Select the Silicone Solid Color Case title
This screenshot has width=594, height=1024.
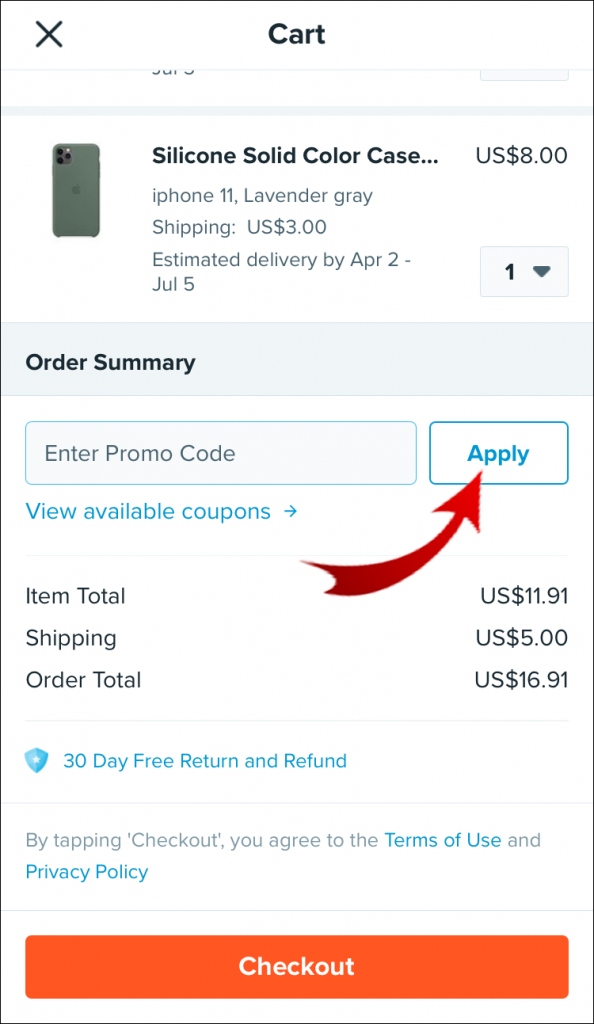tap(296, 156)
